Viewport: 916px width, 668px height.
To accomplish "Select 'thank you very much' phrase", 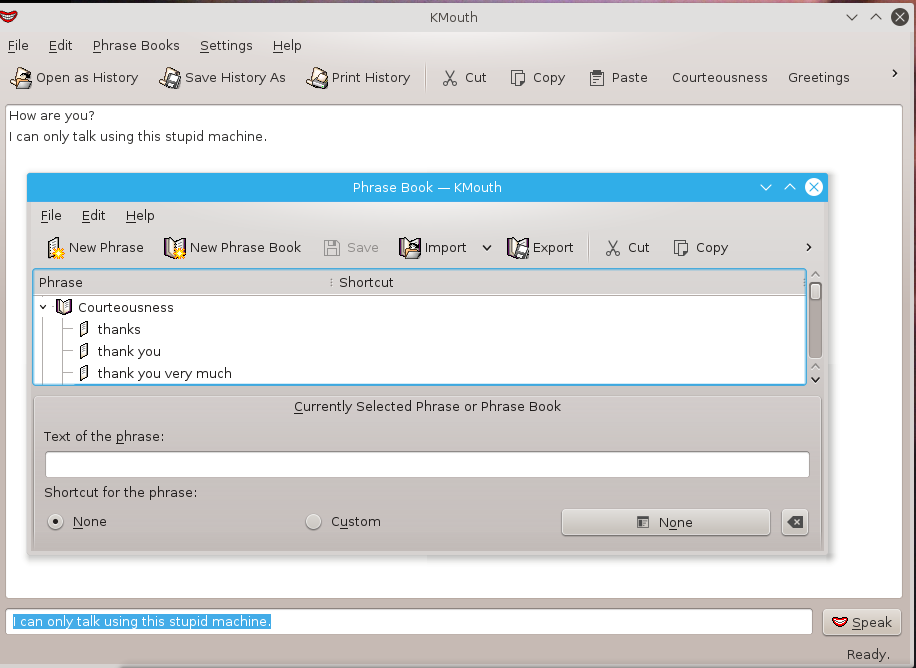I will [164, 373].
